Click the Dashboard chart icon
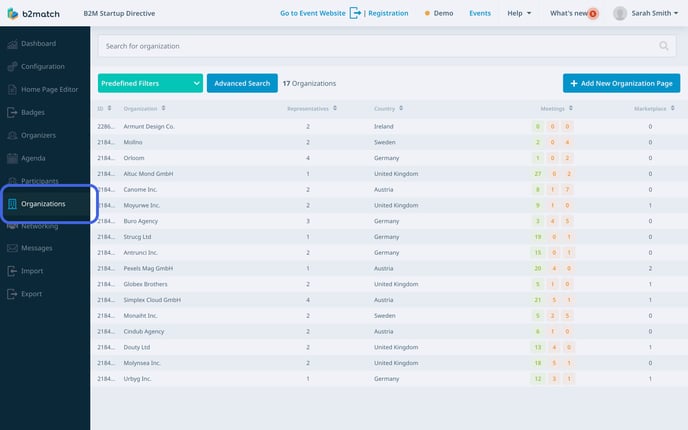Viewport: 688px width, 430px height. pyautogui.click(x=12, y=44)
